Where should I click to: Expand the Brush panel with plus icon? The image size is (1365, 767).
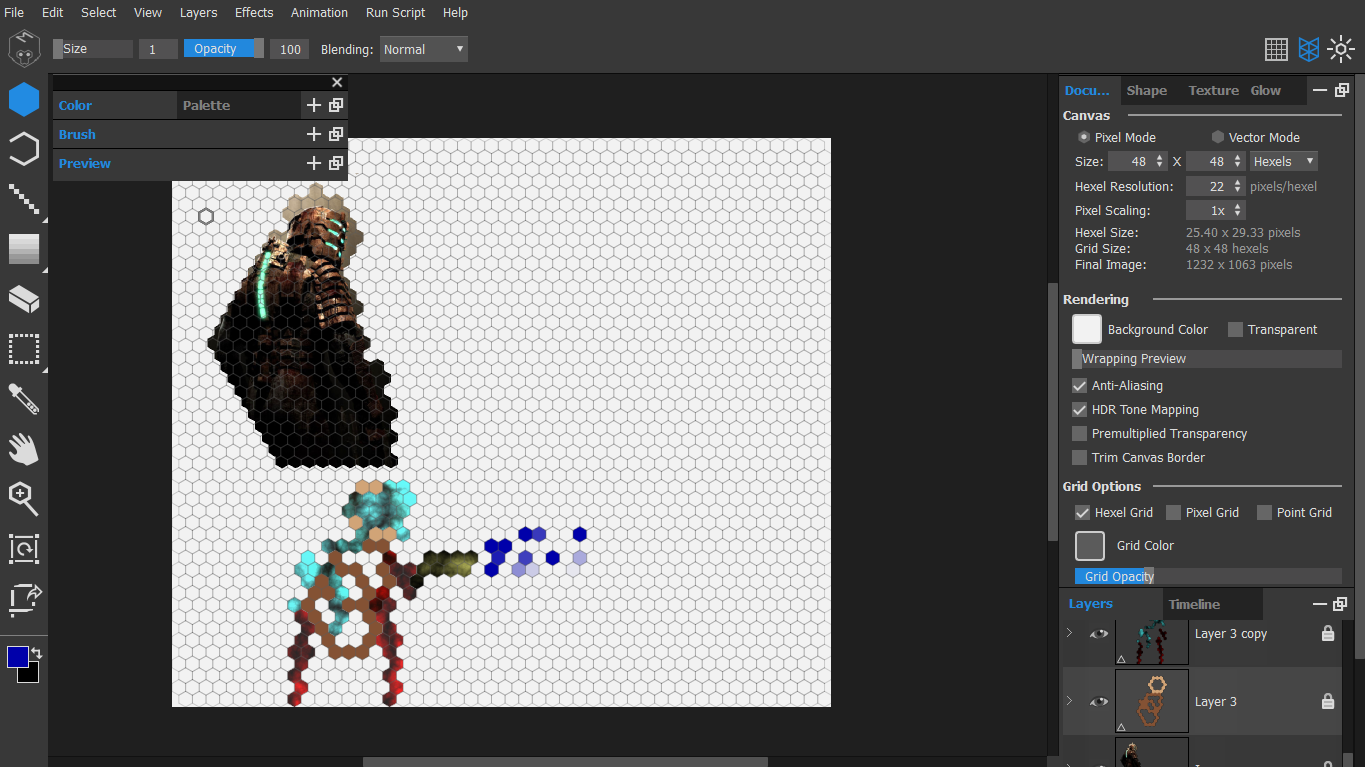pyautogui.click(x=314, y=134)
